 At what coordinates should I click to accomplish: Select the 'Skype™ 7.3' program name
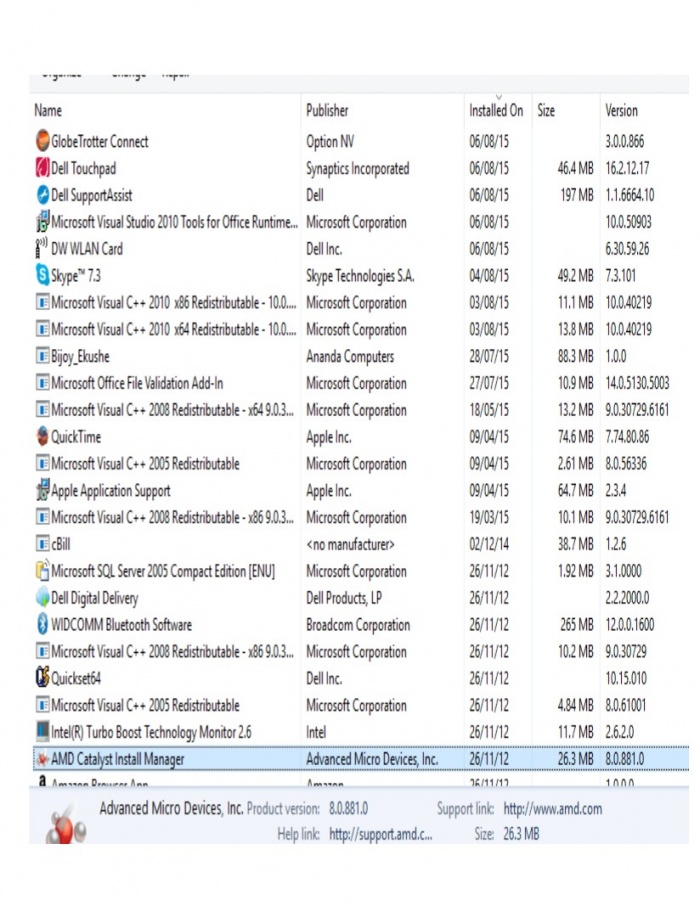(x=76, y=276)
